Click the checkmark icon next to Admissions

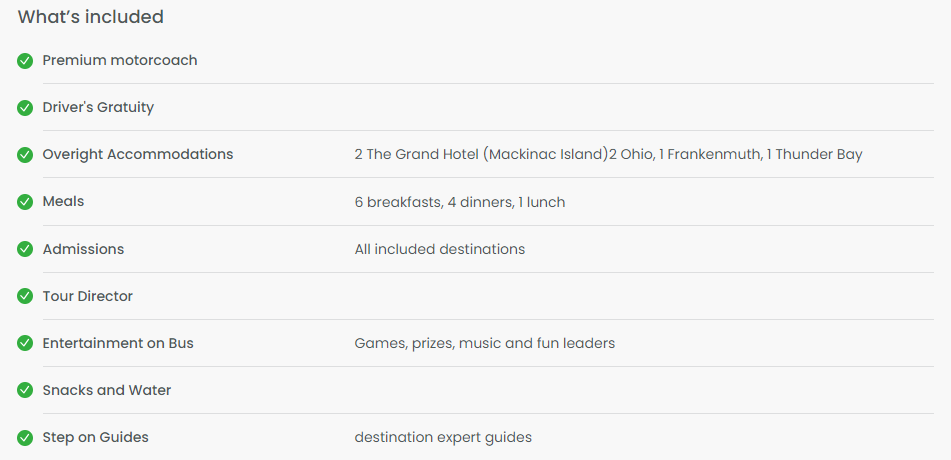click(25, 249)
